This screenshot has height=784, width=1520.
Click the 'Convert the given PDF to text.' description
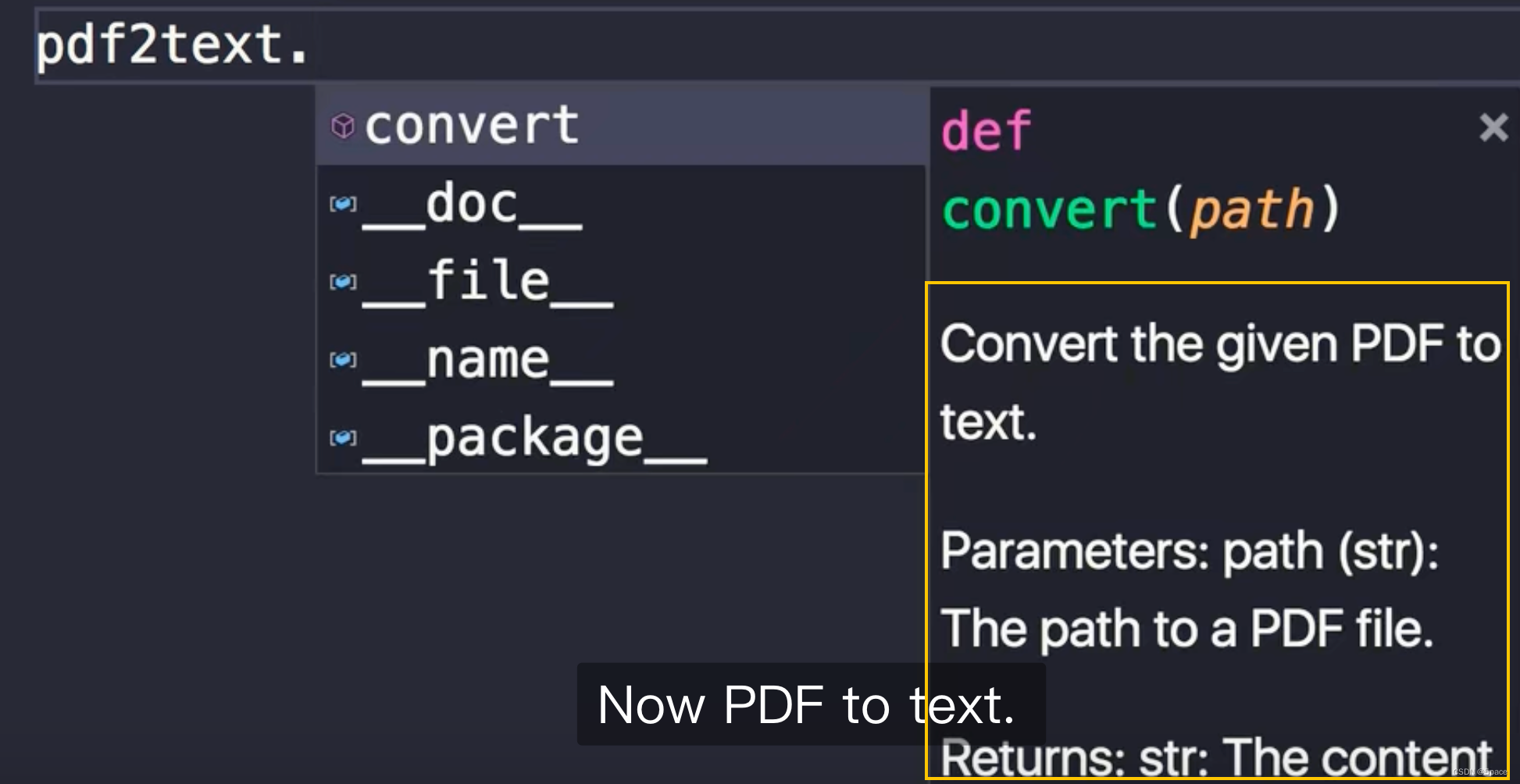(x=1220, y=383)
